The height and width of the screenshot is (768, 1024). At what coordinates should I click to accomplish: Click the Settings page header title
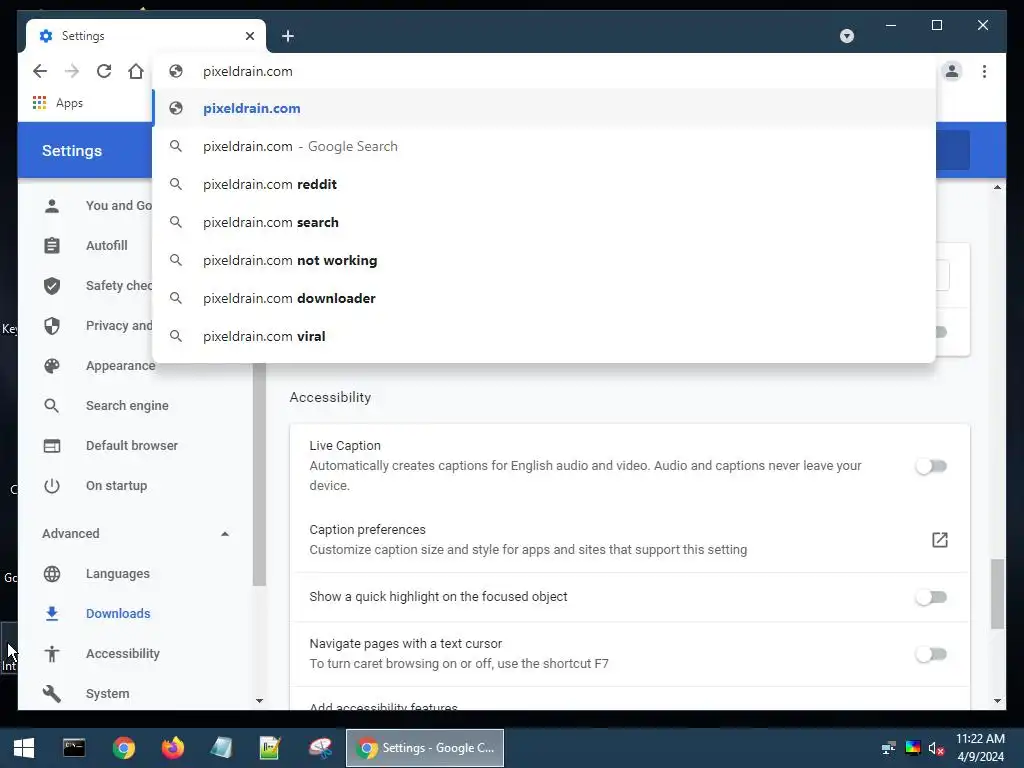72,151
